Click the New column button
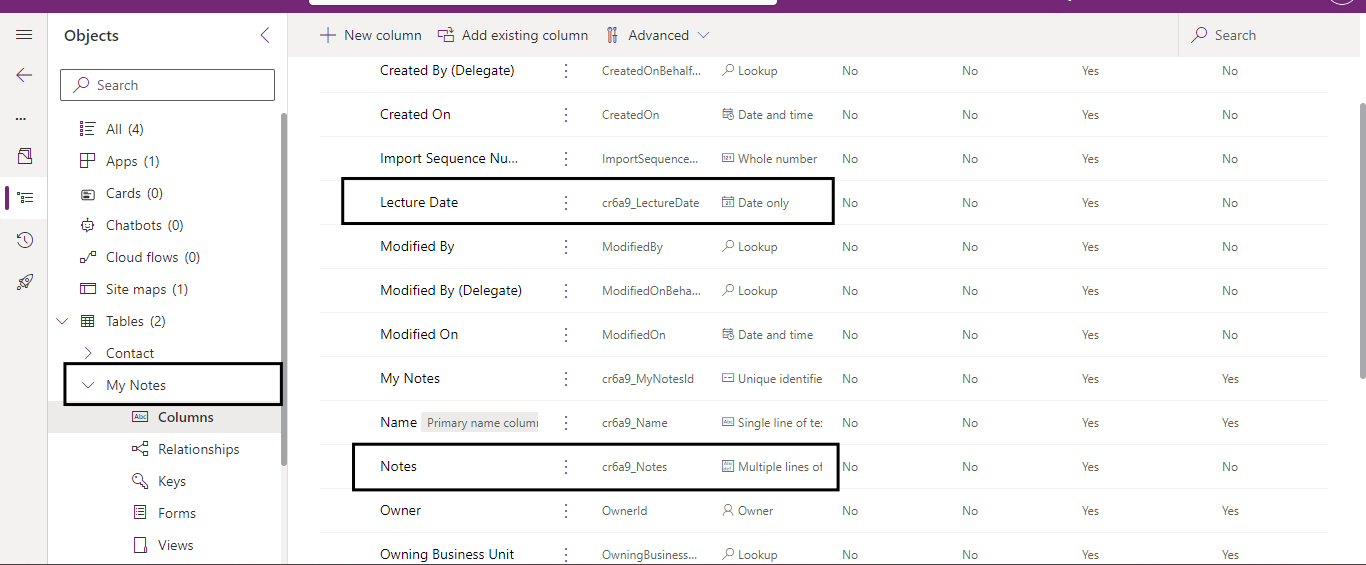This screenshot has width=1366, height=565. click(371, 35)
